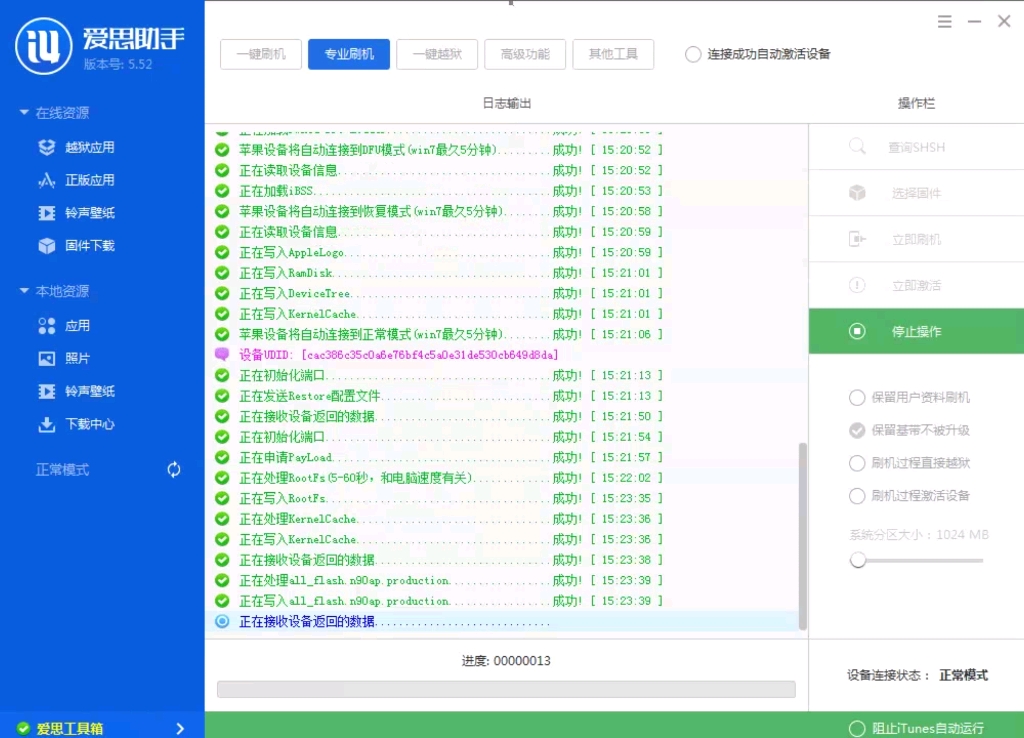
Task: Click the log output scrollbar
Action: click(803, 536)
